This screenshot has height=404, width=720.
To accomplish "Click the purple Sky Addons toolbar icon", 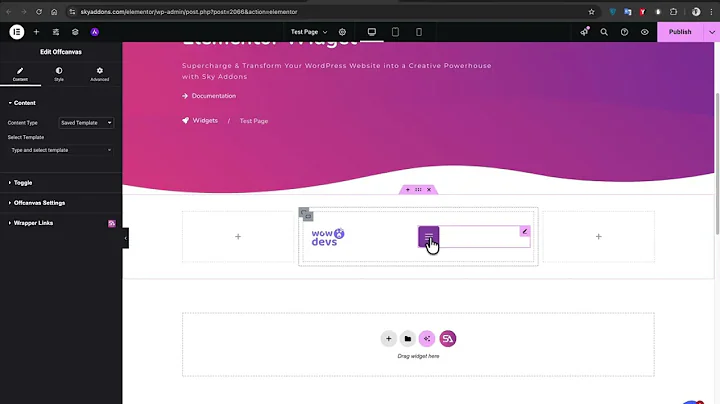I will pyautogui.click(x=95, y=32).
